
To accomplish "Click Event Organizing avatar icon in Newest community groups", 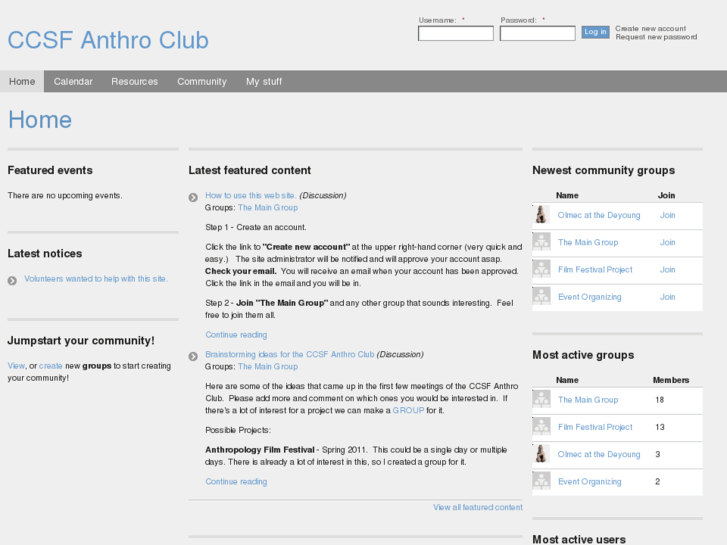I will pos(541,297).
